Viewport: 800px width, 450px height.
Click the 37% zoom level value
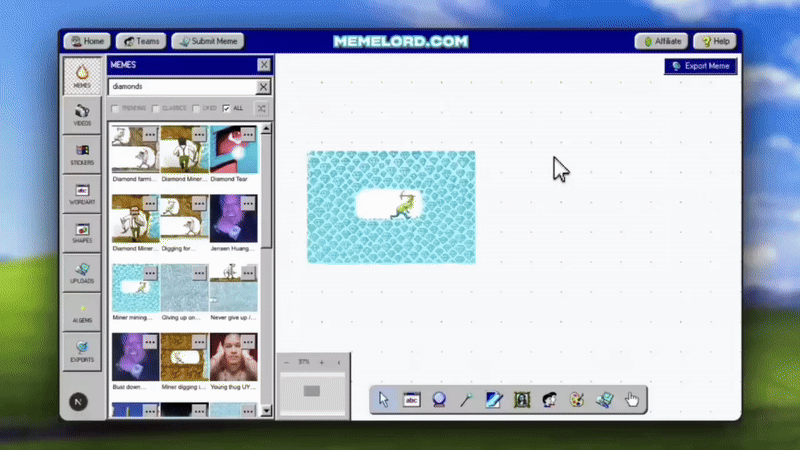pyautogui.click(x=304, y=362)
